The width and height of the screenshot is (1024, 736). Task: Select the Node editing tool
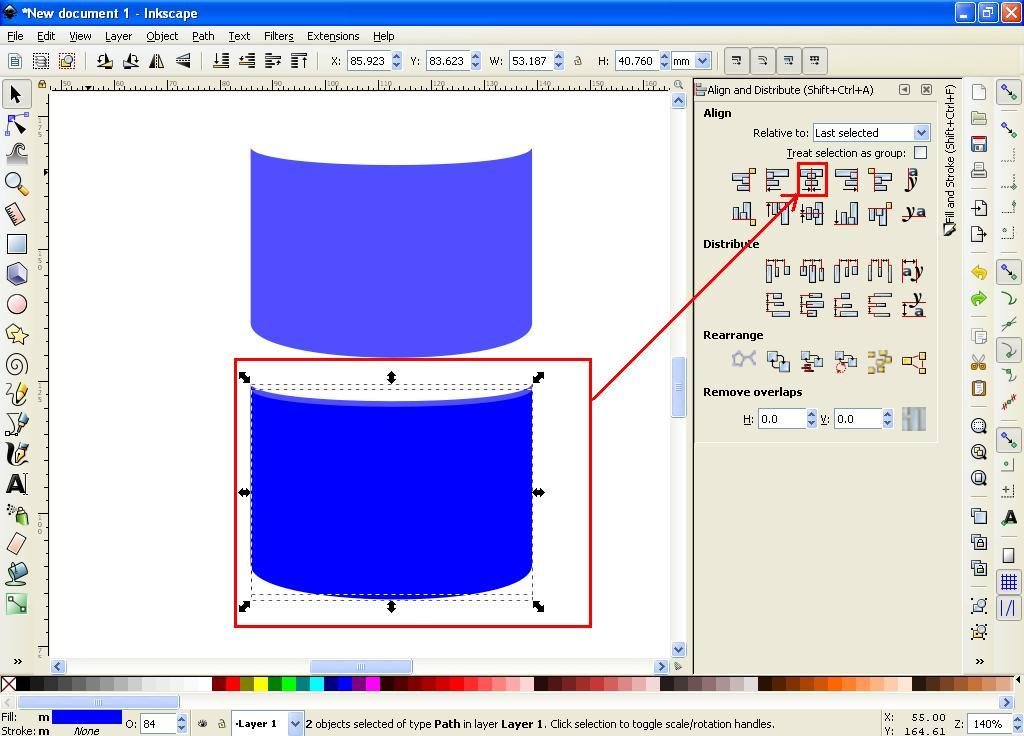[16, 124]
